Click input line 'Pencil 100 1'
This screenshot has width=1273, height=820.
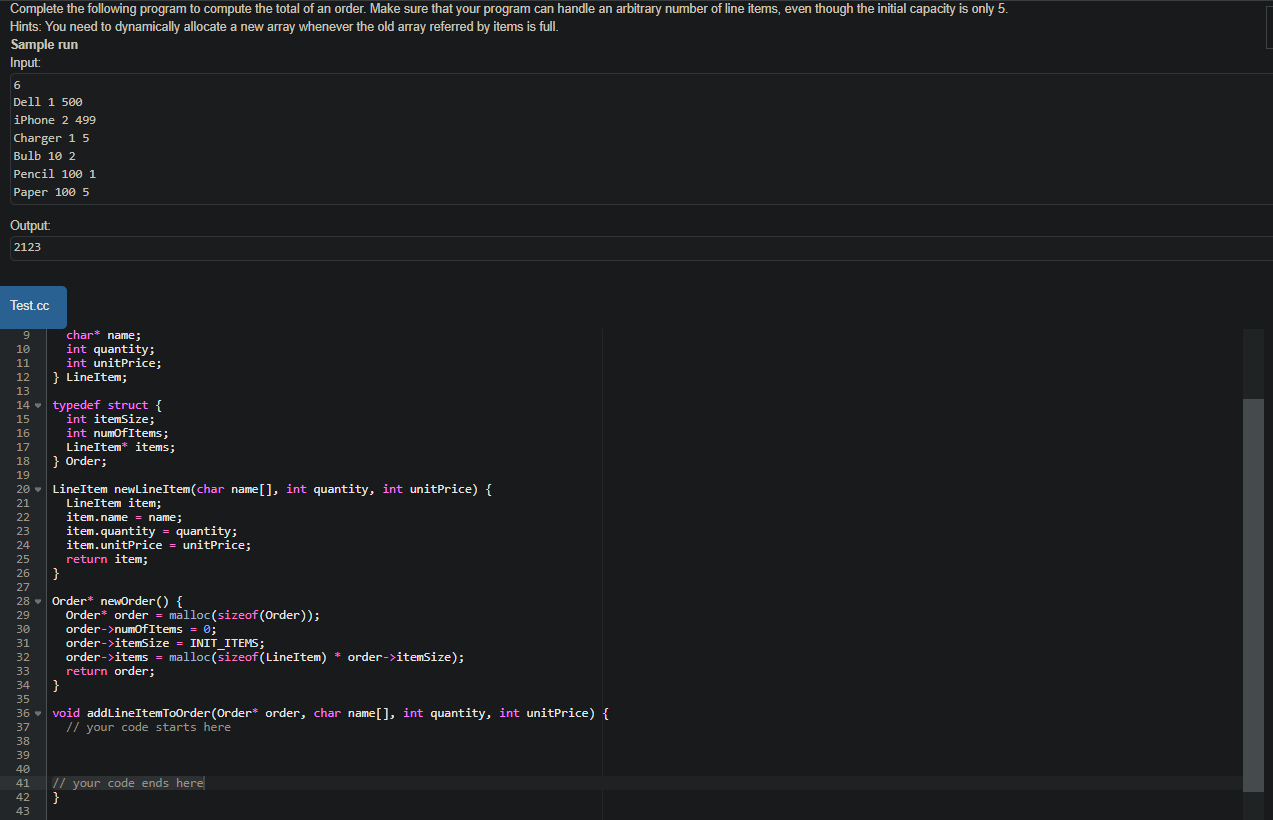[x=55, y=174]
